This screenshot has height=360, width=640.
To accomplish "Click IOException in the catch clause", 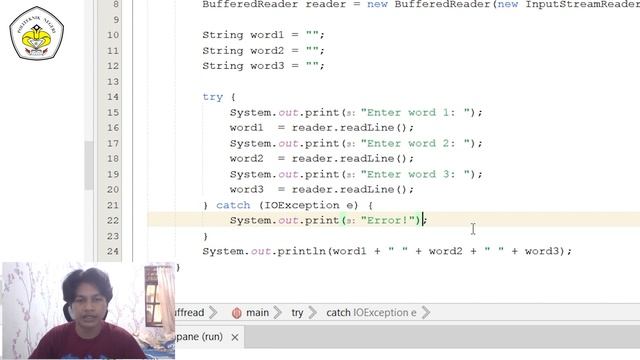I will click(302, 205).
